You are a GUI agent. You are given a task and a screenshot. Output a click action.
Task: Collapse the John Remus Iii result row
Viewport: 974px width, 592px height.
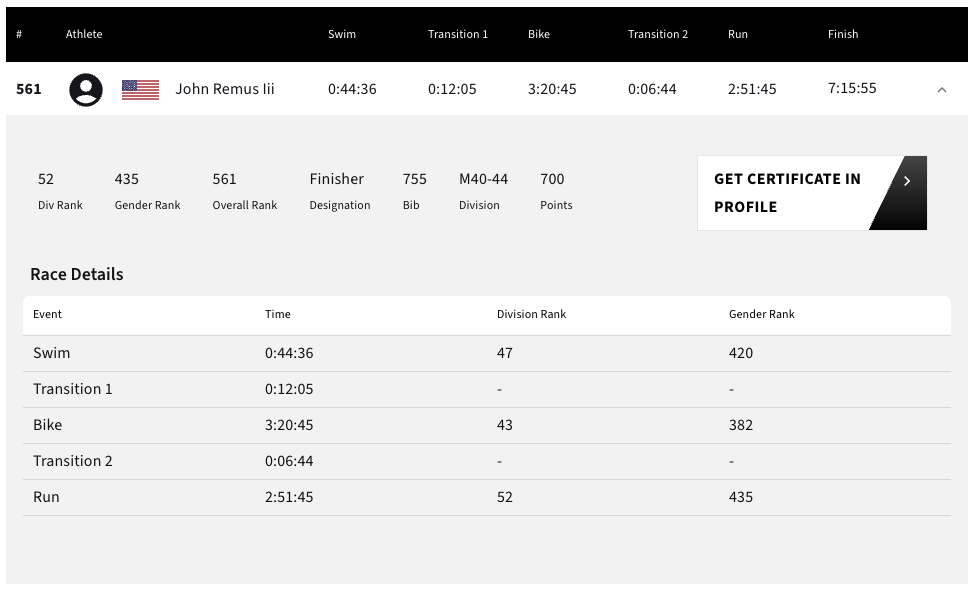pyautogui.click(x=941, y=90)
